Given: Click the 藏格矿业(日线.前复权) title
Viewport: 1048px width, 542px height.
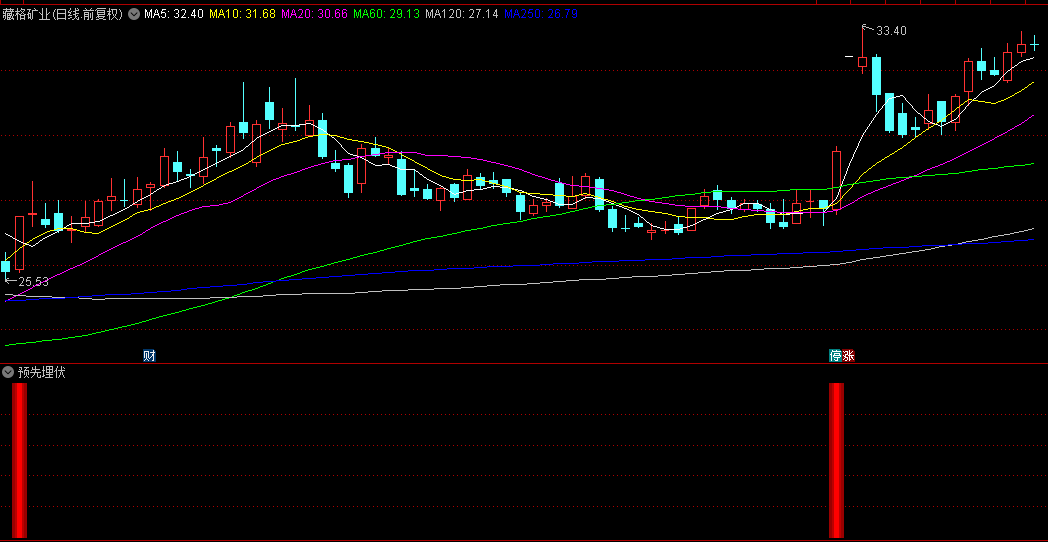Looking at the screenshot, I should 63,13.
